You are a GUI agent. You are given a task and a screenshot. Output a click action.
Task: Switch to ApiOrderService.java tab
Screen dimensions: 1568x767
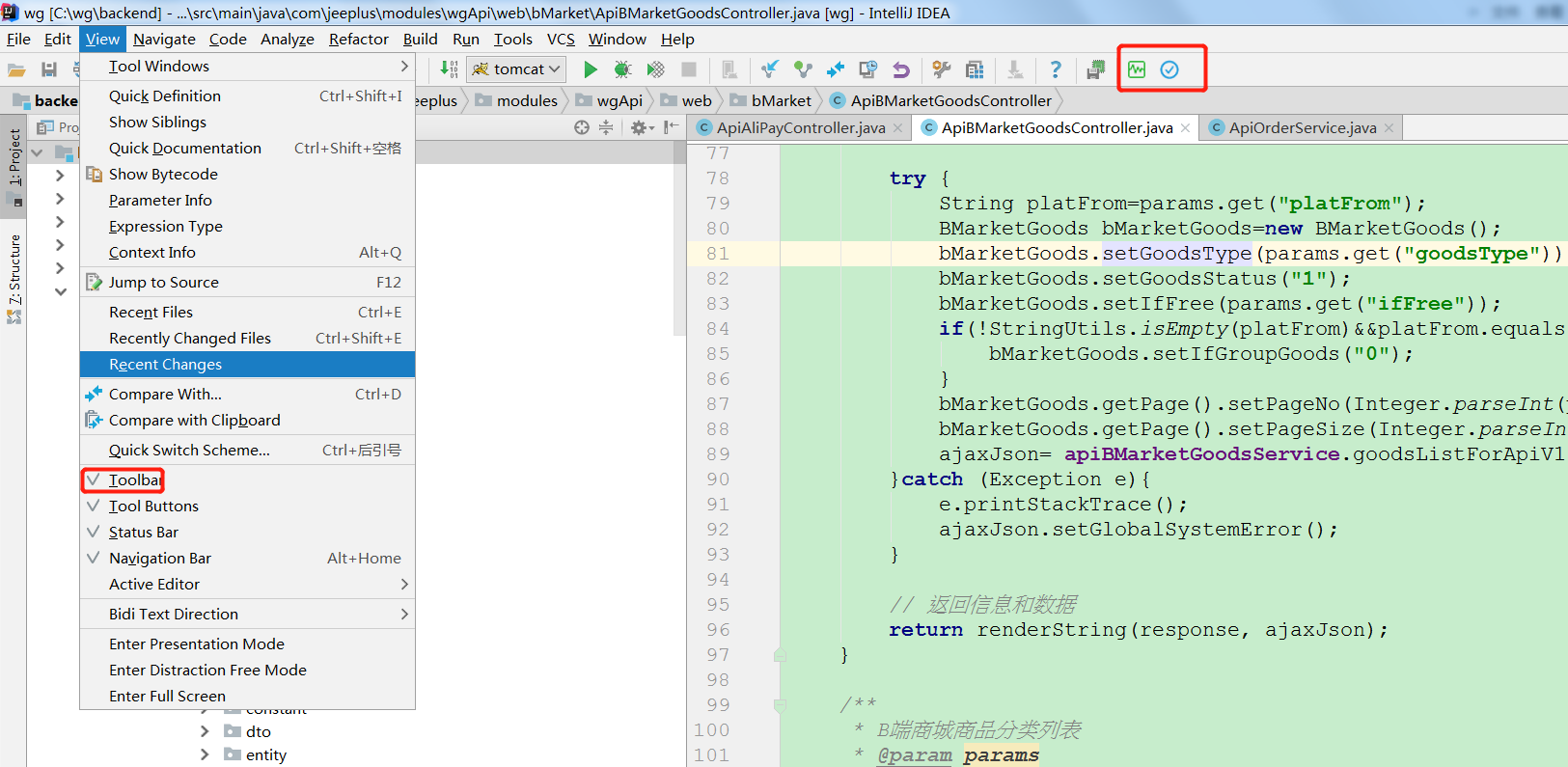pyautogui.click(x=1302, y=127)
